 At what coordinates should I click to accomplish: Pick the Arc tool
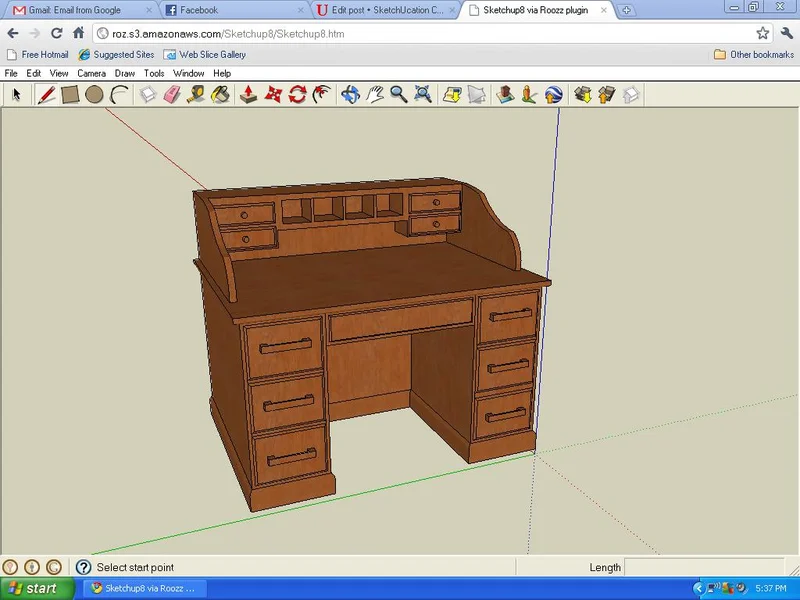click(118, 95)
